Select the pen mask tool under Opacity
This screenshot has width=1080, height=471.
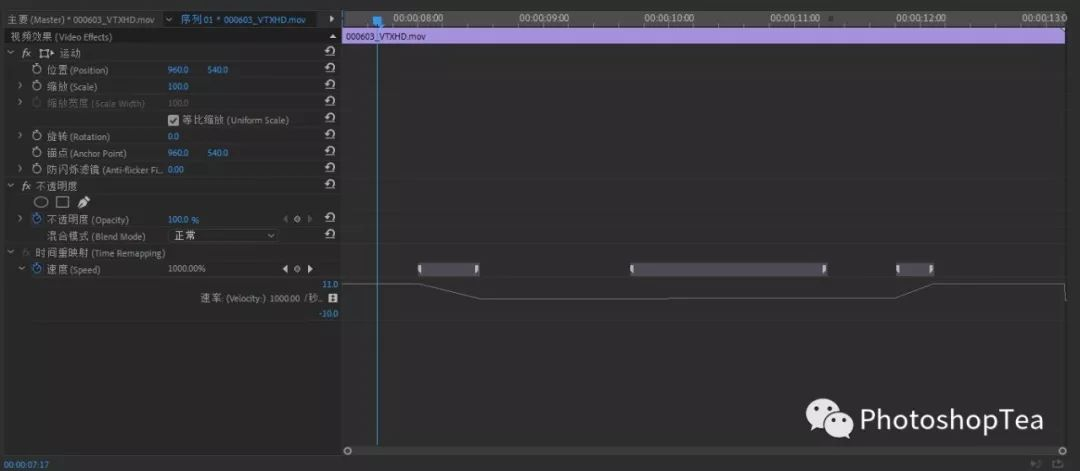pyautogui.click(x=83, y=202)
